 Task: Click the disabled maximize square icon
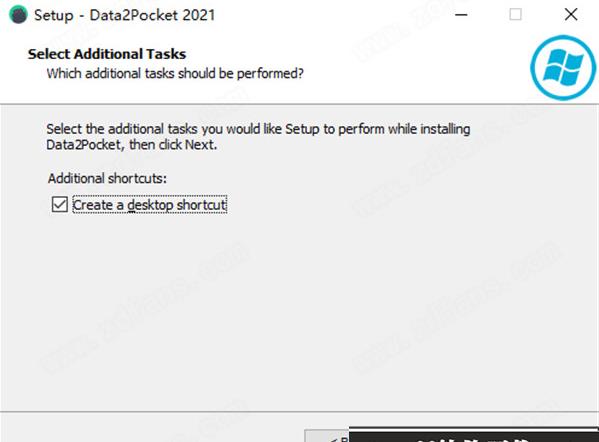(515, 15)
